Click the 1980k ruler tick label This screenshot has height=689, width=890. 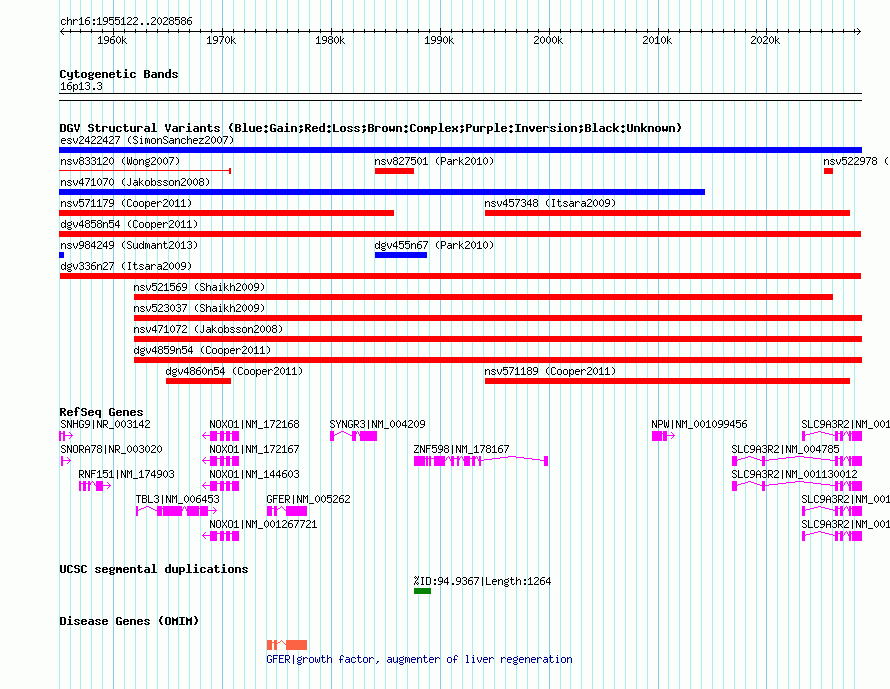coord(330,40)
